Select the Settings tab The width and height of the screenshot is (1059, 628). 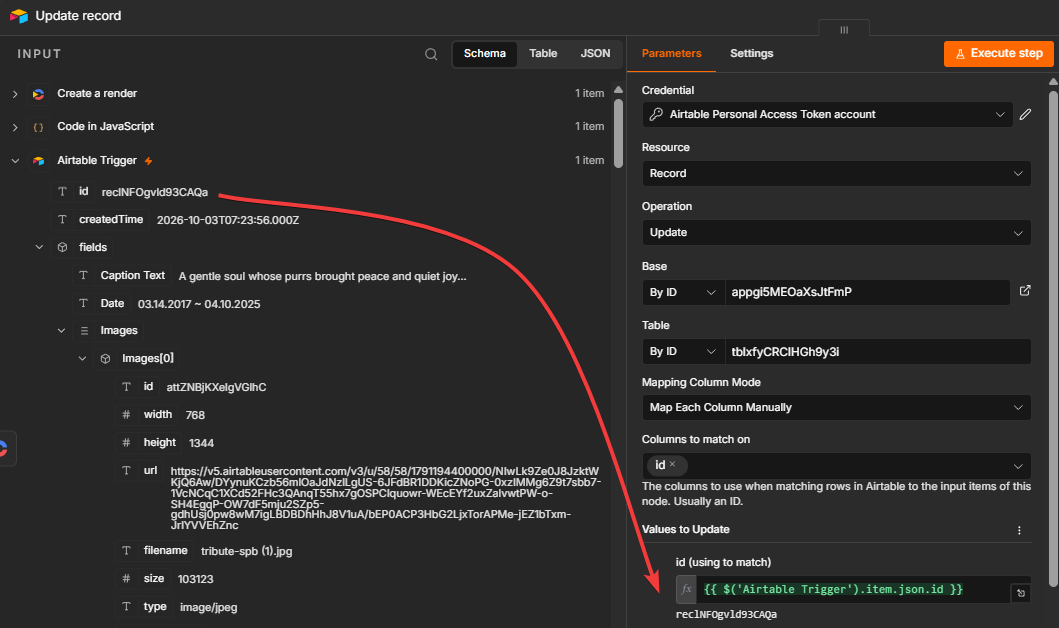tap(751, 53)
